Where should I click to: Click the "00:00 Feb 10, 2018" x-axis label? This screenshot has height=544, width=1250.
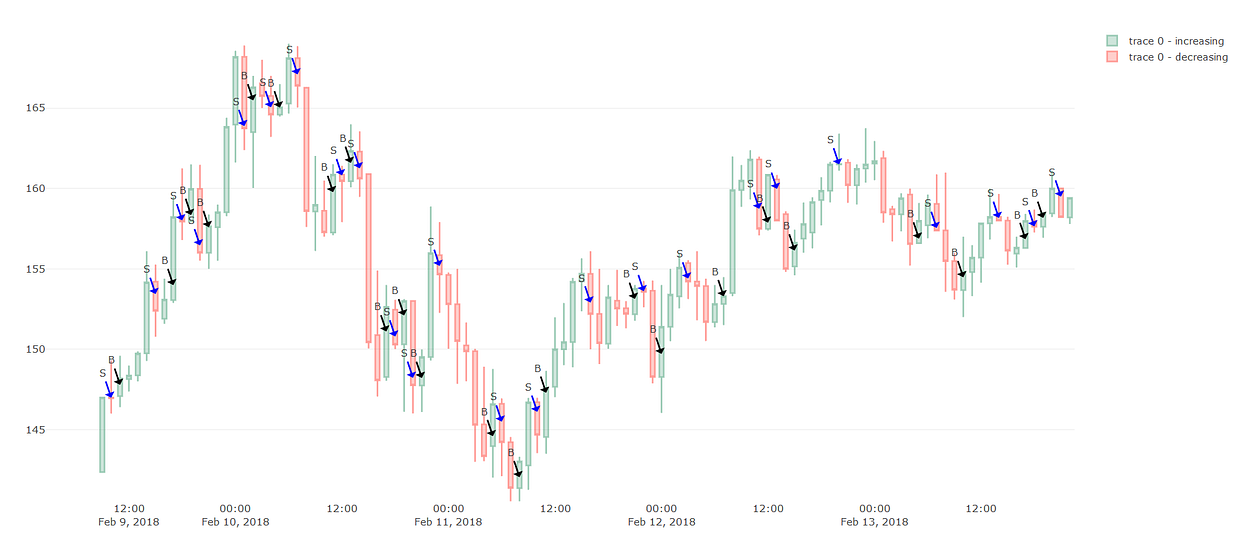235,515
